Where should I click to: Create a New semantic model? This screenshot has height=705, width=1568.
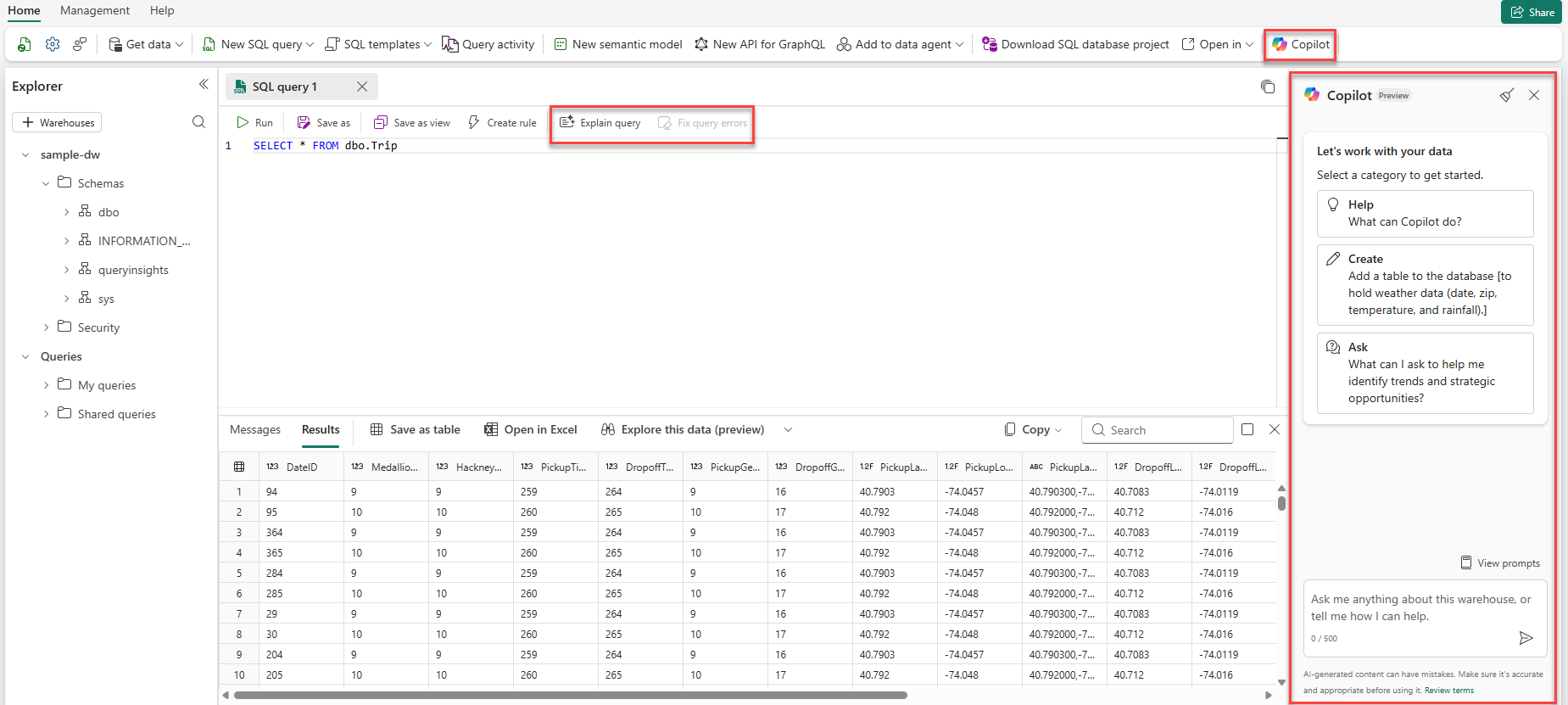(618, 44)
